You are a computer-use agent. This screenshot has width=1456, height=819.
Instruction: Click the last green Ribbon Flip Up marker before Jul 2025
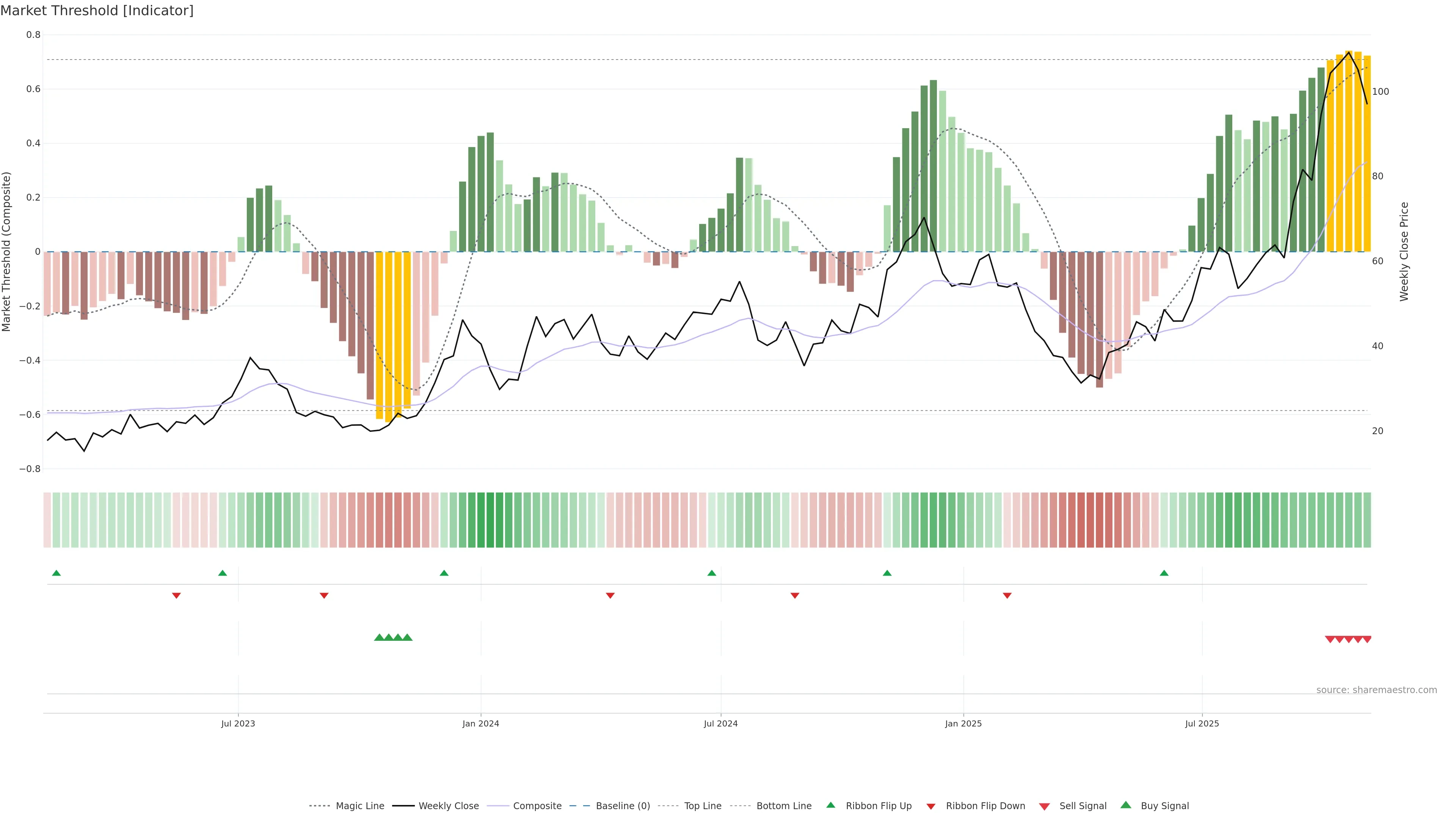(x=1164, y=573)
